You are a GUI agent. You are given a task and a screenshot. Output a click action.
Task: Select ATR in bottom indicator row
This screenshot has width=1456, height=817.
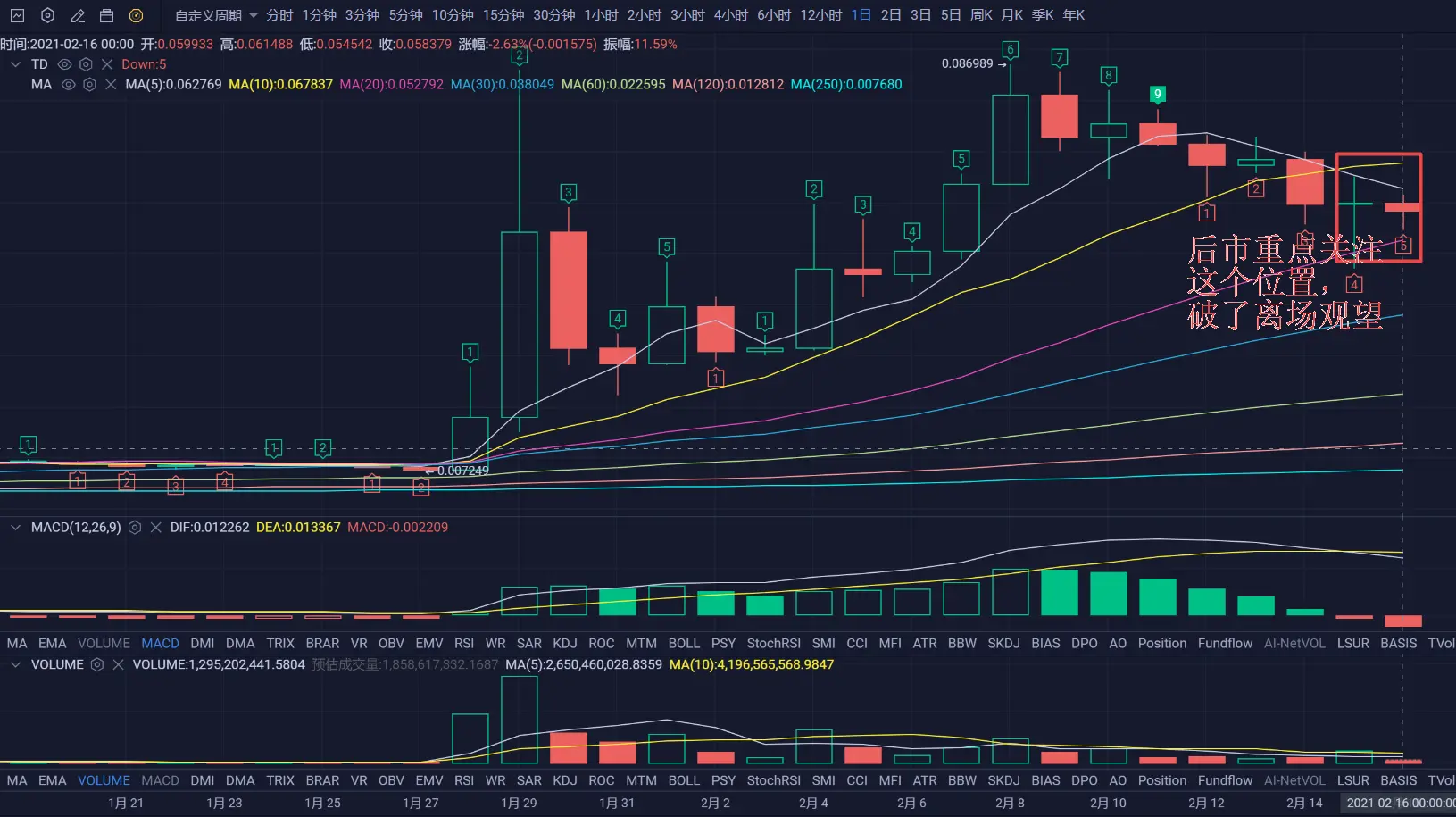pyautogui.click(x=925, y=781)
